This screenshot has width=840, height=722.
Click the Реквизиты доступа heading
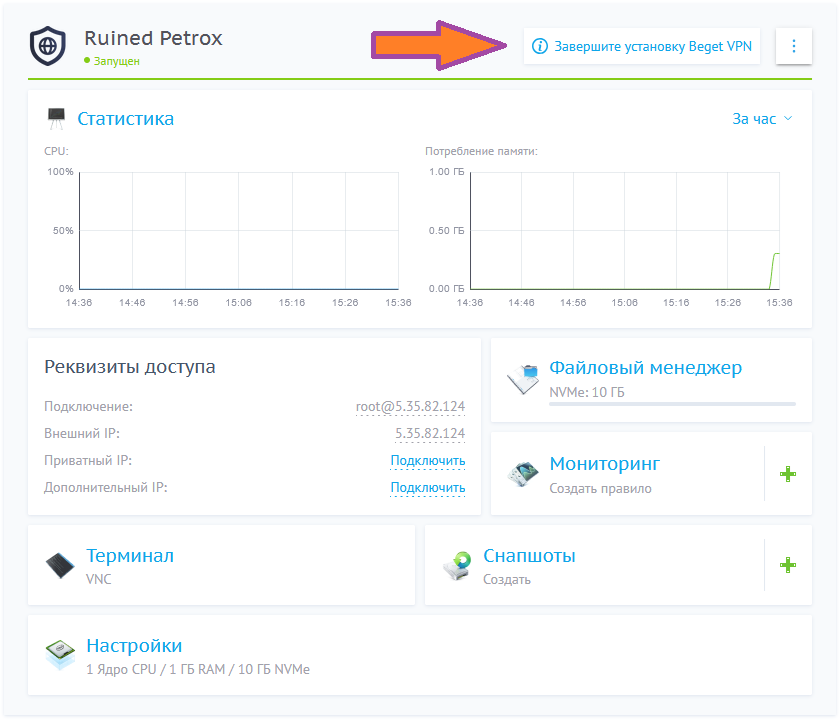tap(130, 367)
